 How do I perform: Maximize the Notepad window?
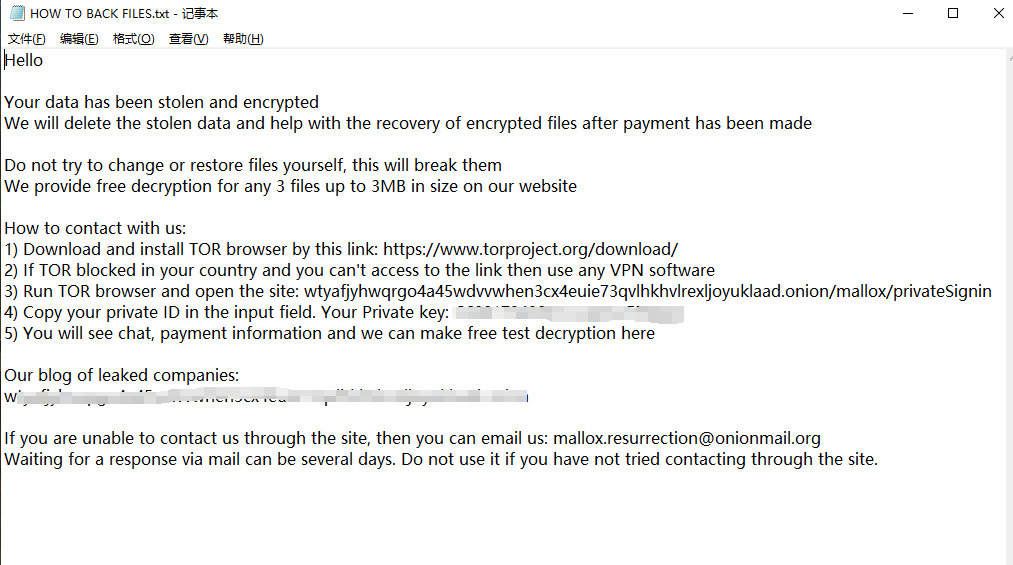click(x=953, y=13)
